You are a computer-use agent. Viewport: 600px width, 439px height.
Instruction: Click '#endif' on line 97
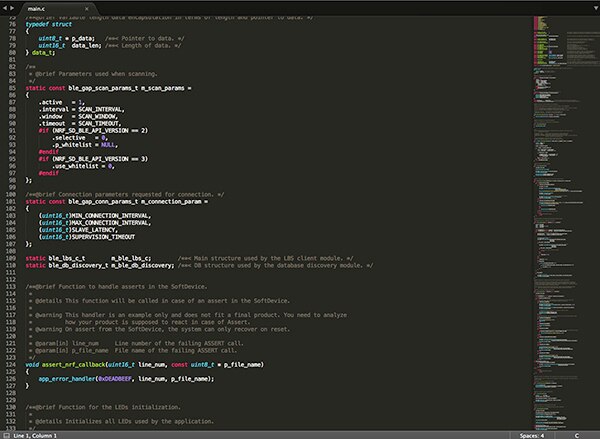click(x=49, y=173)
